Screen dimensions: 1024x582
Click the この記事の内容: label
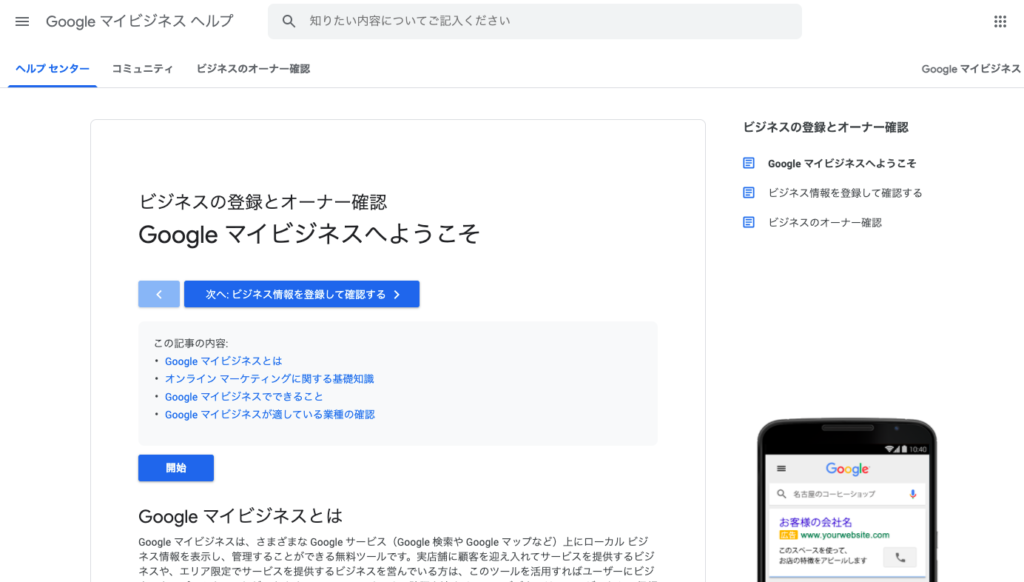191,343
